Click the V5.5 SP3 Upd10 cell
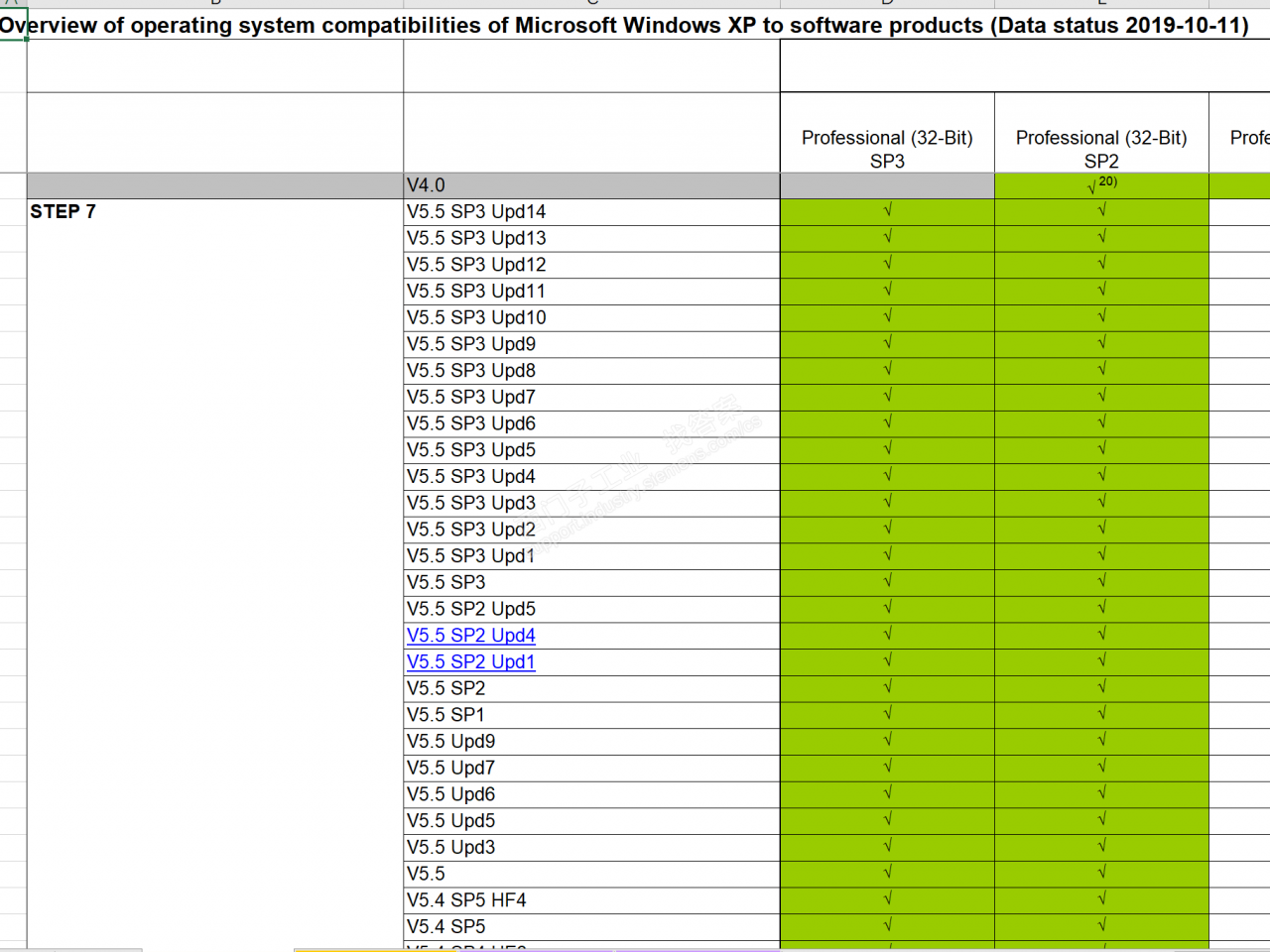The height and width of the screenshot is (952, 1270). (x=591, y=318)
